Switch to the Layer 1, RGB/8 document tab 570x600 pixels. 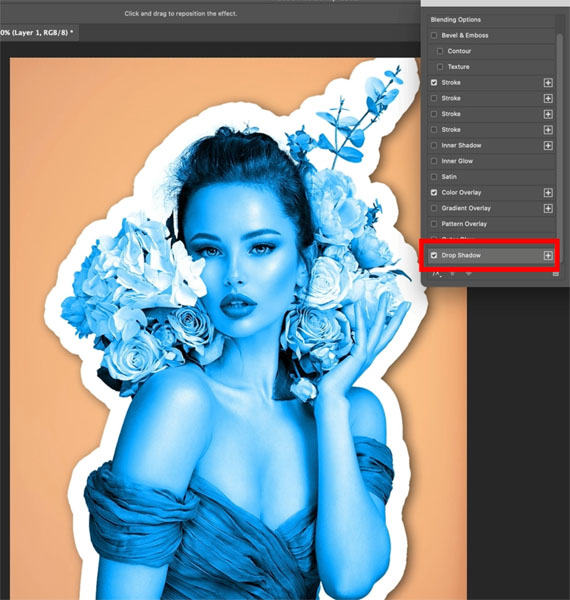[38, 33]
